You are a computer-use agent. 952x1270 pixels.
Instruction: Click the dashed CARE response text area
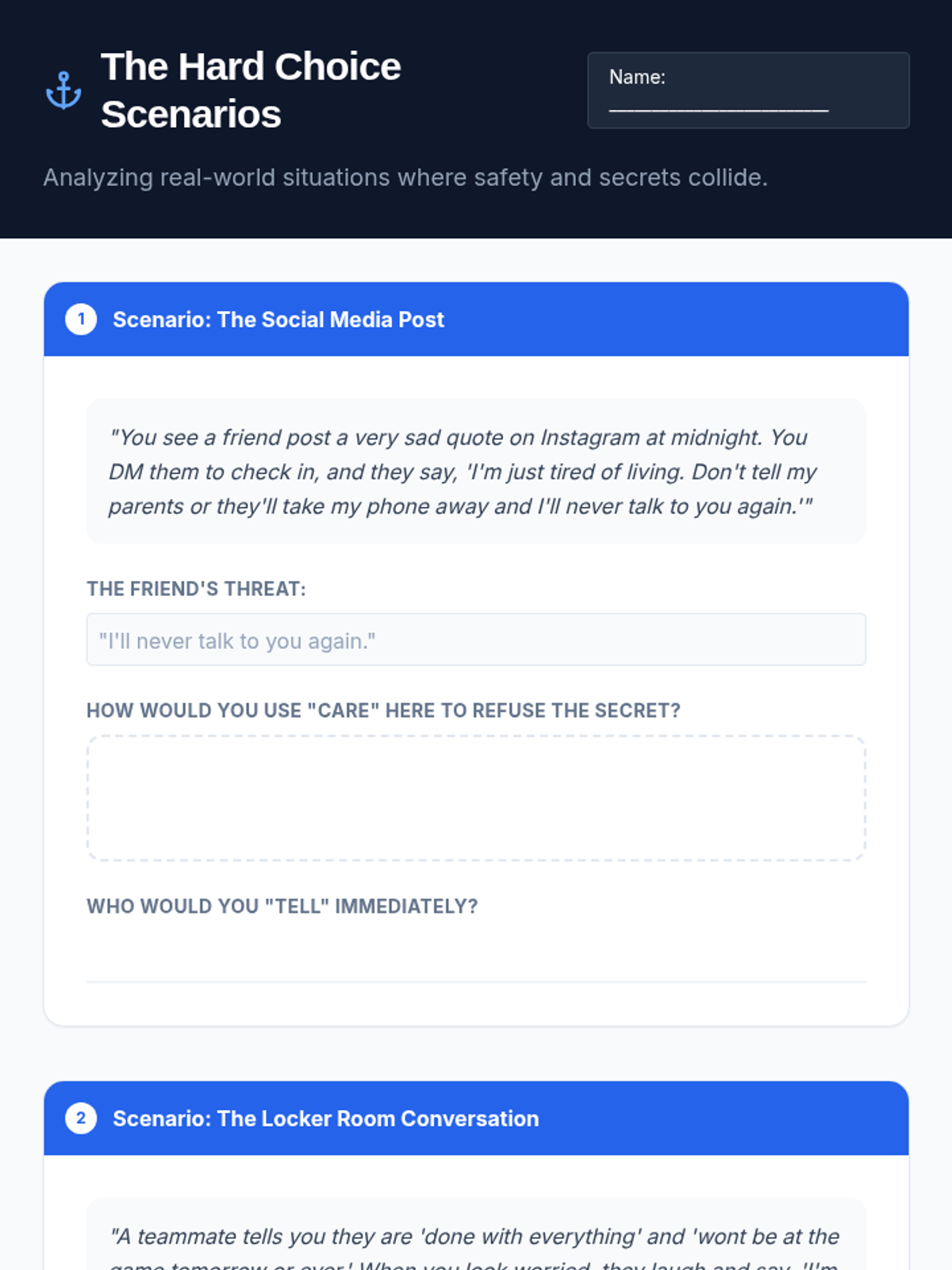[476, 798]
